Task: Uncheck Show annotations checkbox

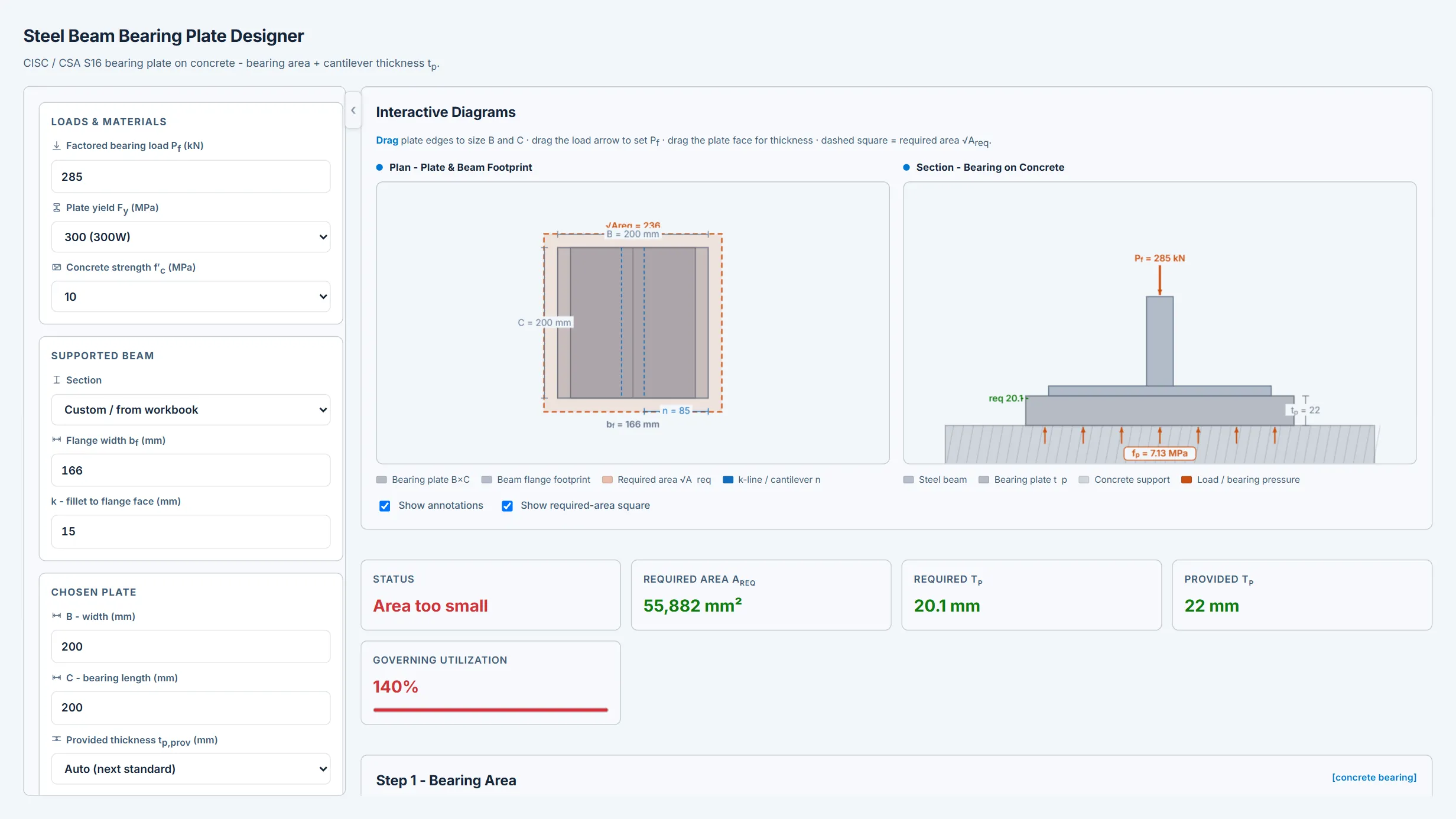Action: click(385, 506)
